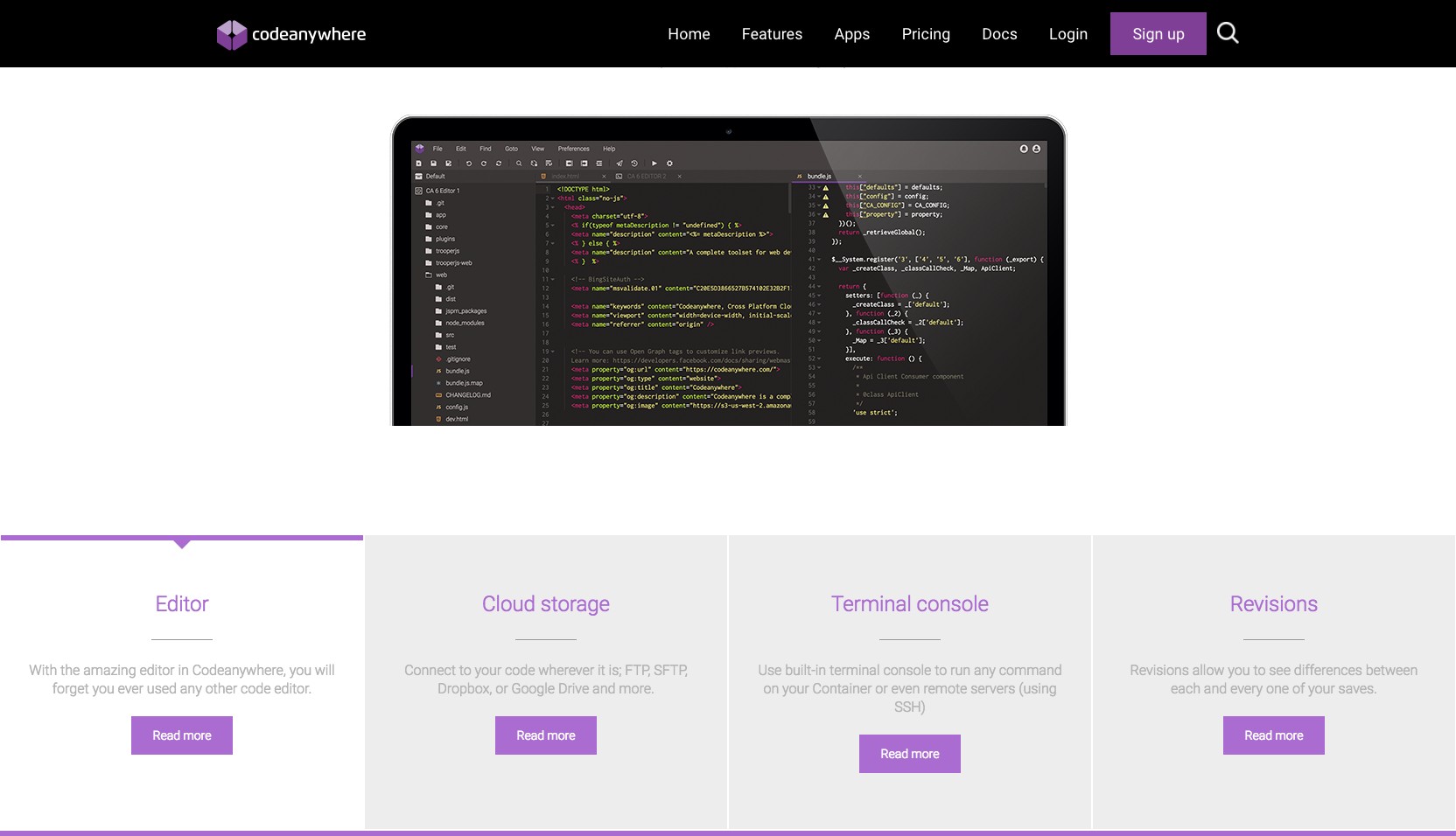Open the search magnifier icon
The width and height of the screenshot is (1456, 836).
click(x=1228, y=33)
